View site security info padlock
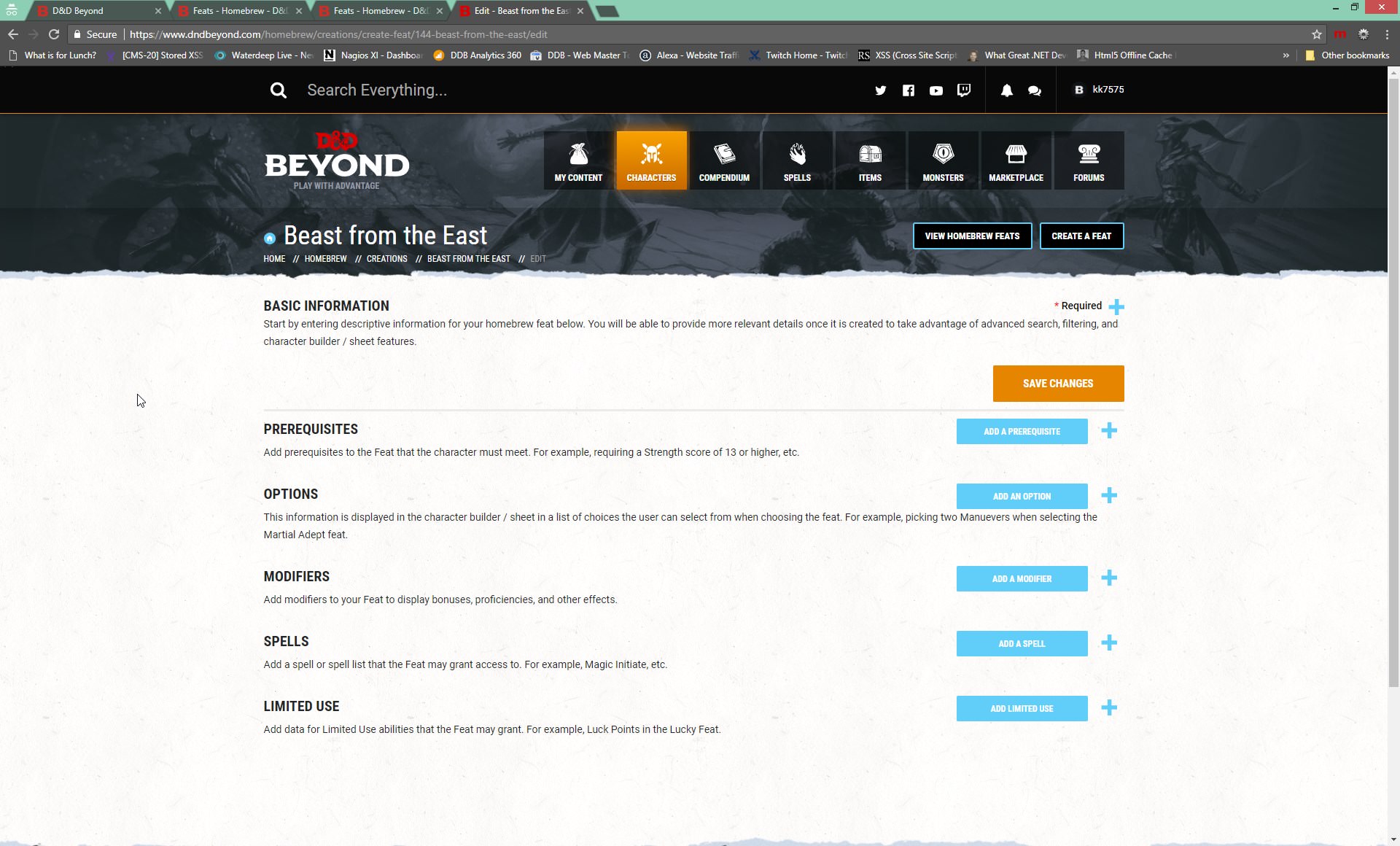This screenshot has height=846, width=1400. 77,34
